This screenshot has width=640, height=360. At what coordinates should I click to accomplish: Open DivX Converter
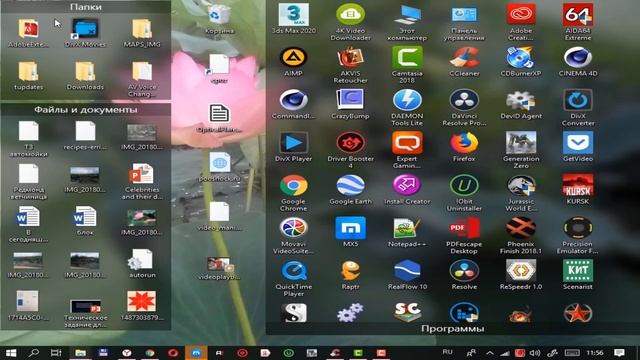(578, 100)
